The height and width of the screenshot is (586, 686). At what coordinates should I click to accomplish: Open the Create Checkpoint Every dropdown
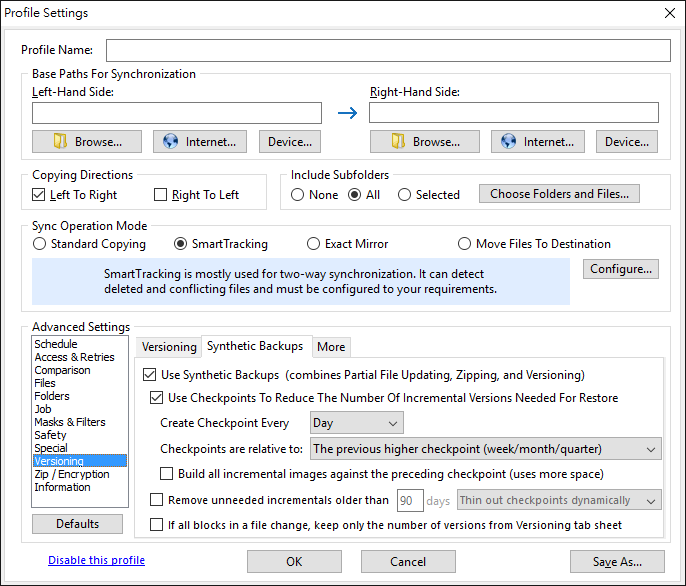(x=357, y=423)
